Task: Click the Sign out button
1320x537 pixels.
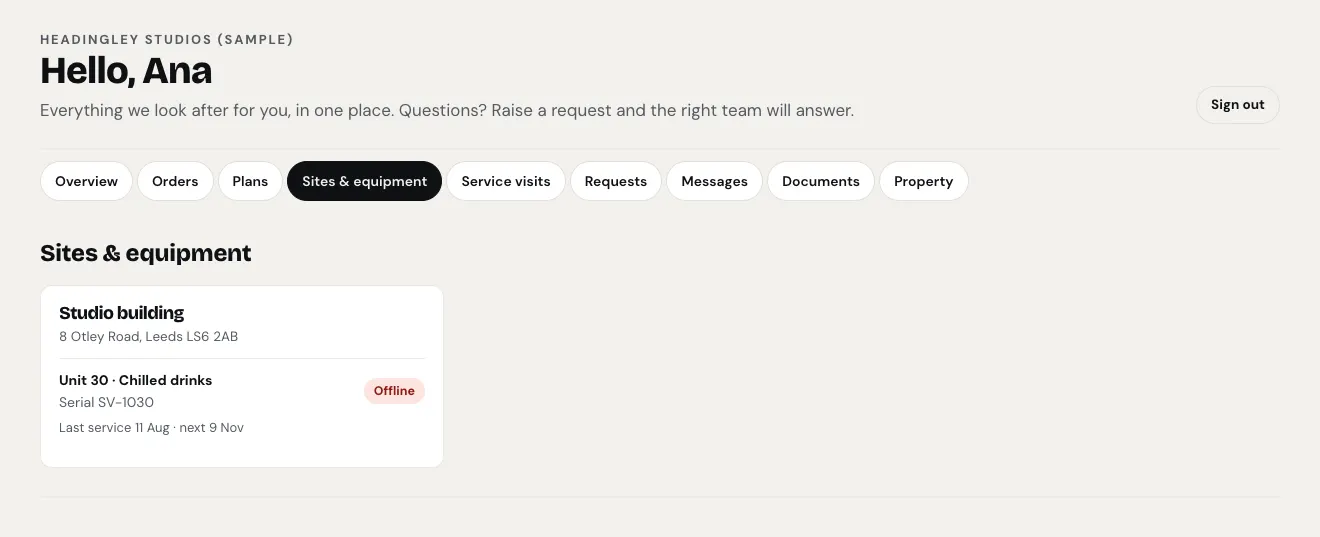Action: click(1238, 105)
